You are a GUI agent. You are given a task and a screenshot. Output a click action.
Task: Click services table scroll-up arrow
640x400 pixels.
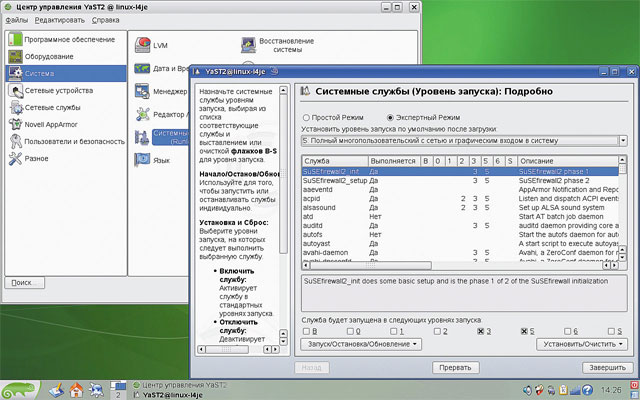(622, 160)
